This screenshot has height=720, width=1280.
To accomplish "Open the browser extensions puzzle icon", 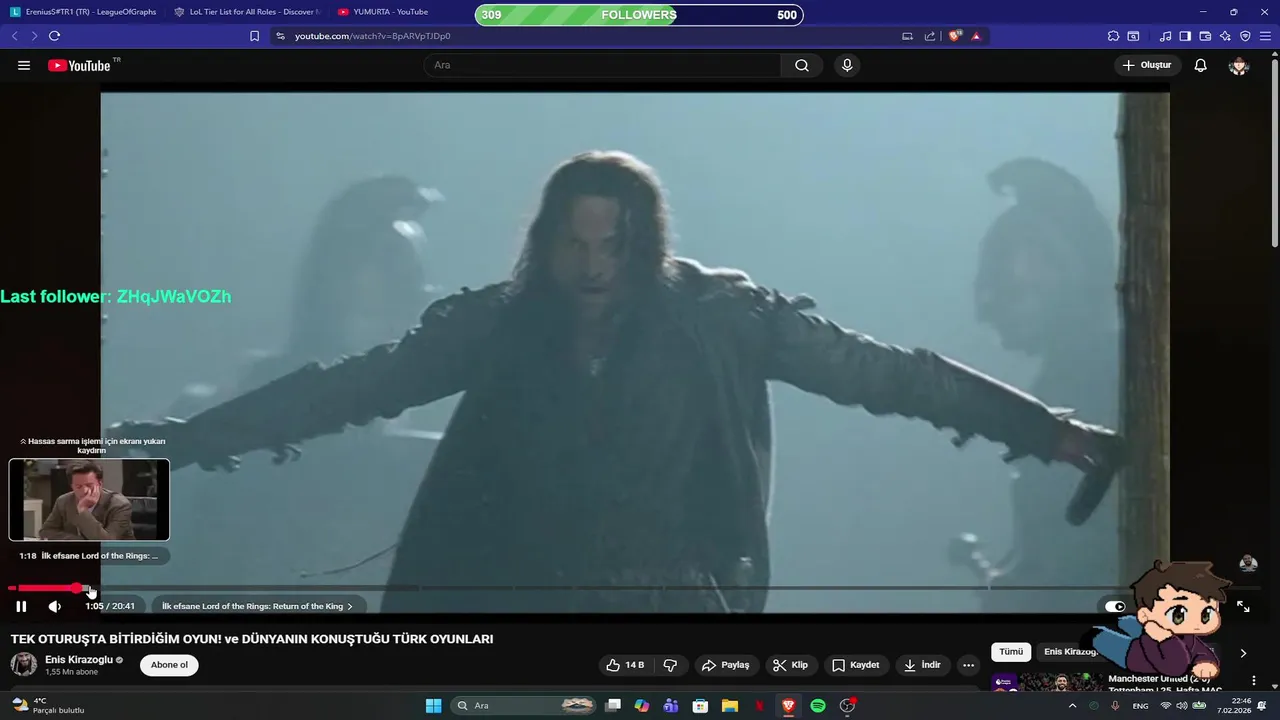I will point(1113,36).
